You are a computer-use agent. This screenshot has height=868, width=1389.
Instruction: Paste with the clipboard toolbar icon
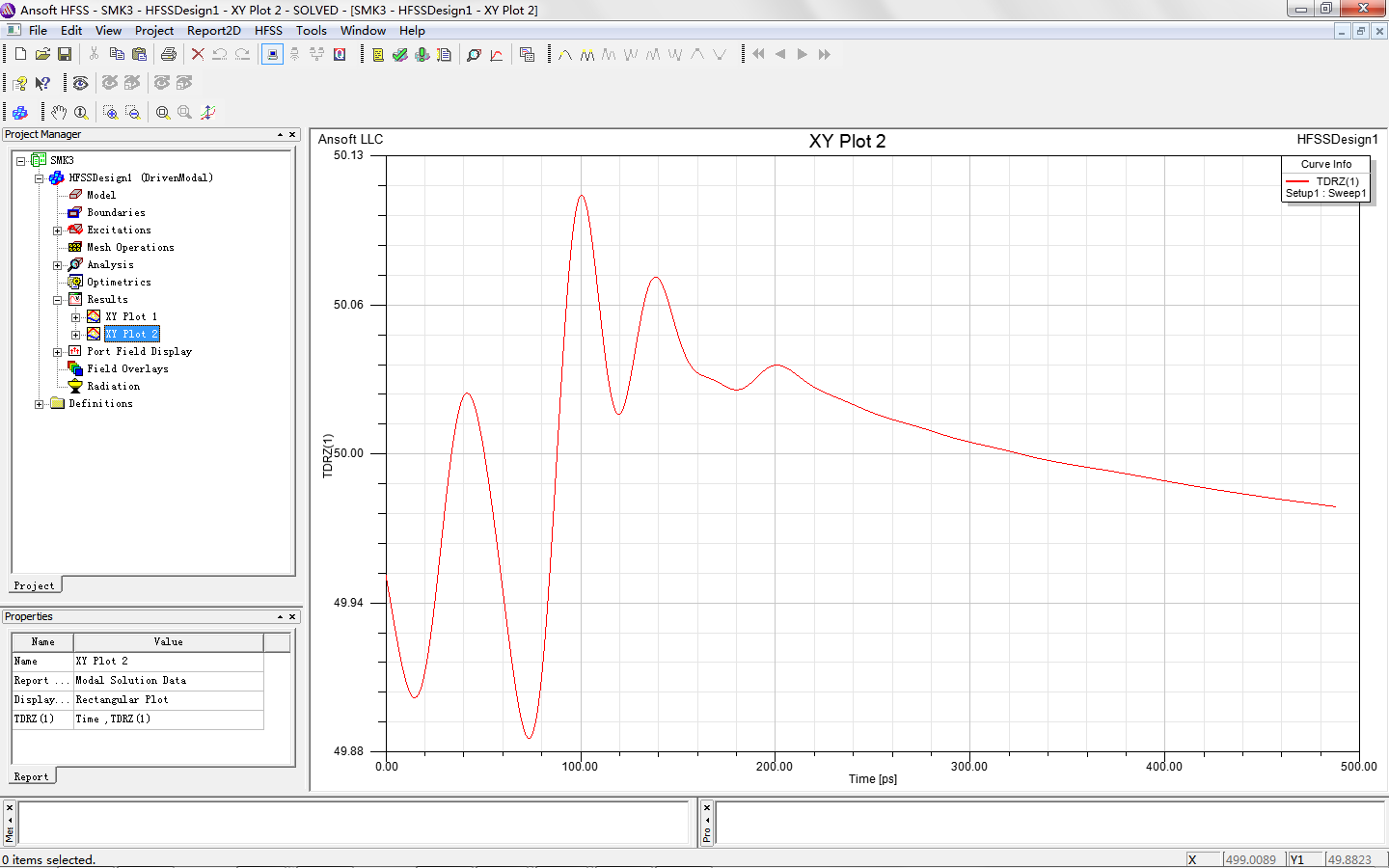pyautogui.click(x=139, y=55)
